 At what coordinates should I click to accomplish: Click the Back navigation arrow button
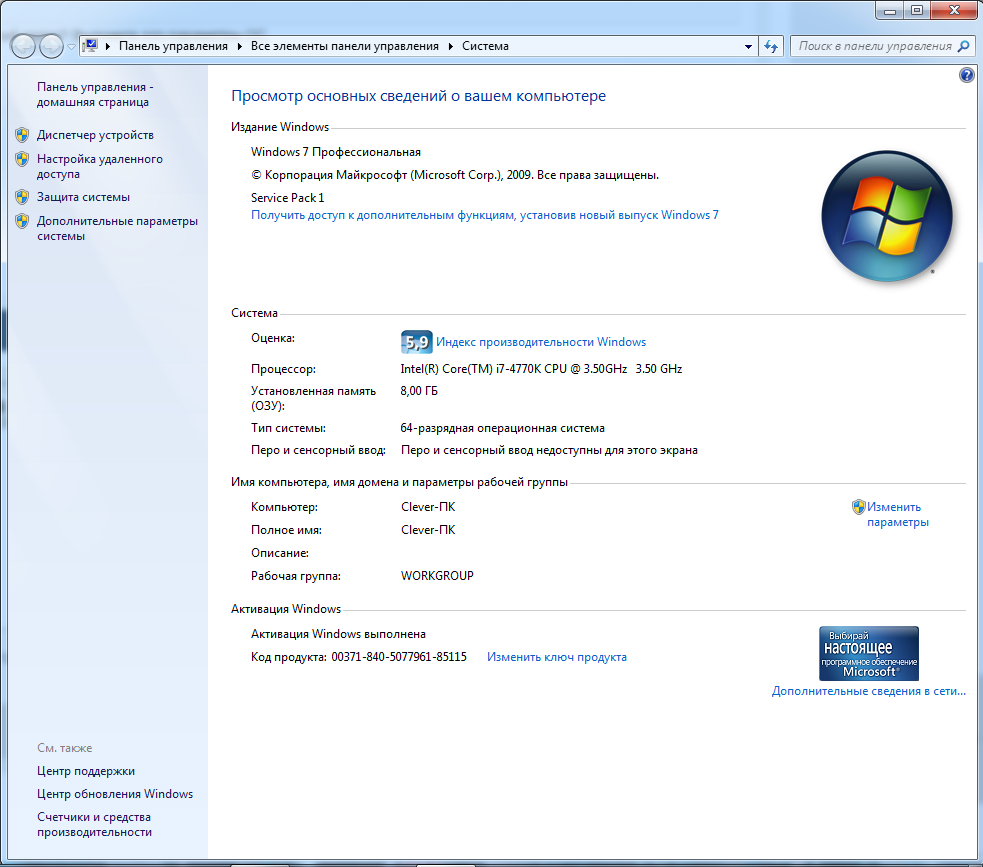click(23, 46)
